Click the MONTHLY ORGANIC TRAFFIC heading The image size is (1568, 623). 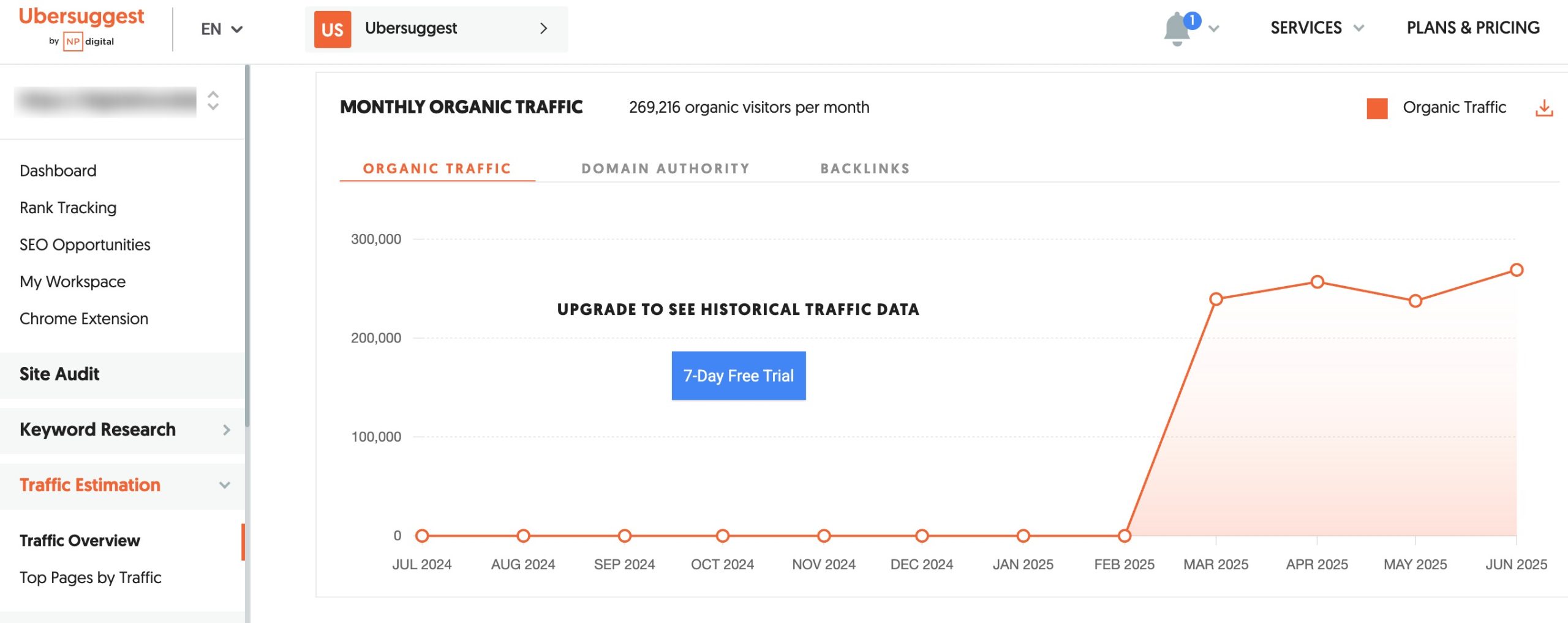coord(461,107)
